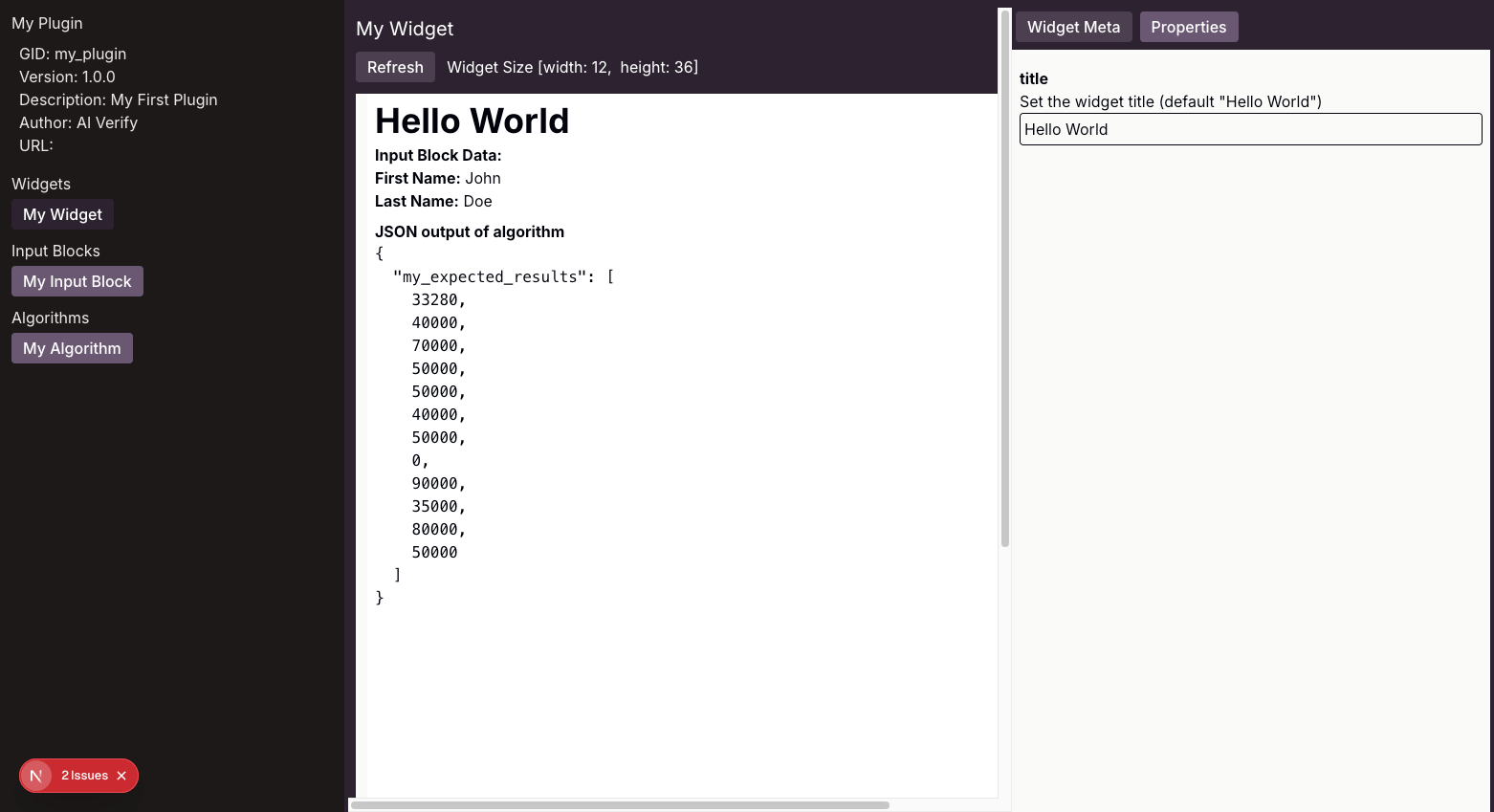Click the Next.js N logo icon
The width and height of the screenshot is (1494, 812).
pos(36,776)
